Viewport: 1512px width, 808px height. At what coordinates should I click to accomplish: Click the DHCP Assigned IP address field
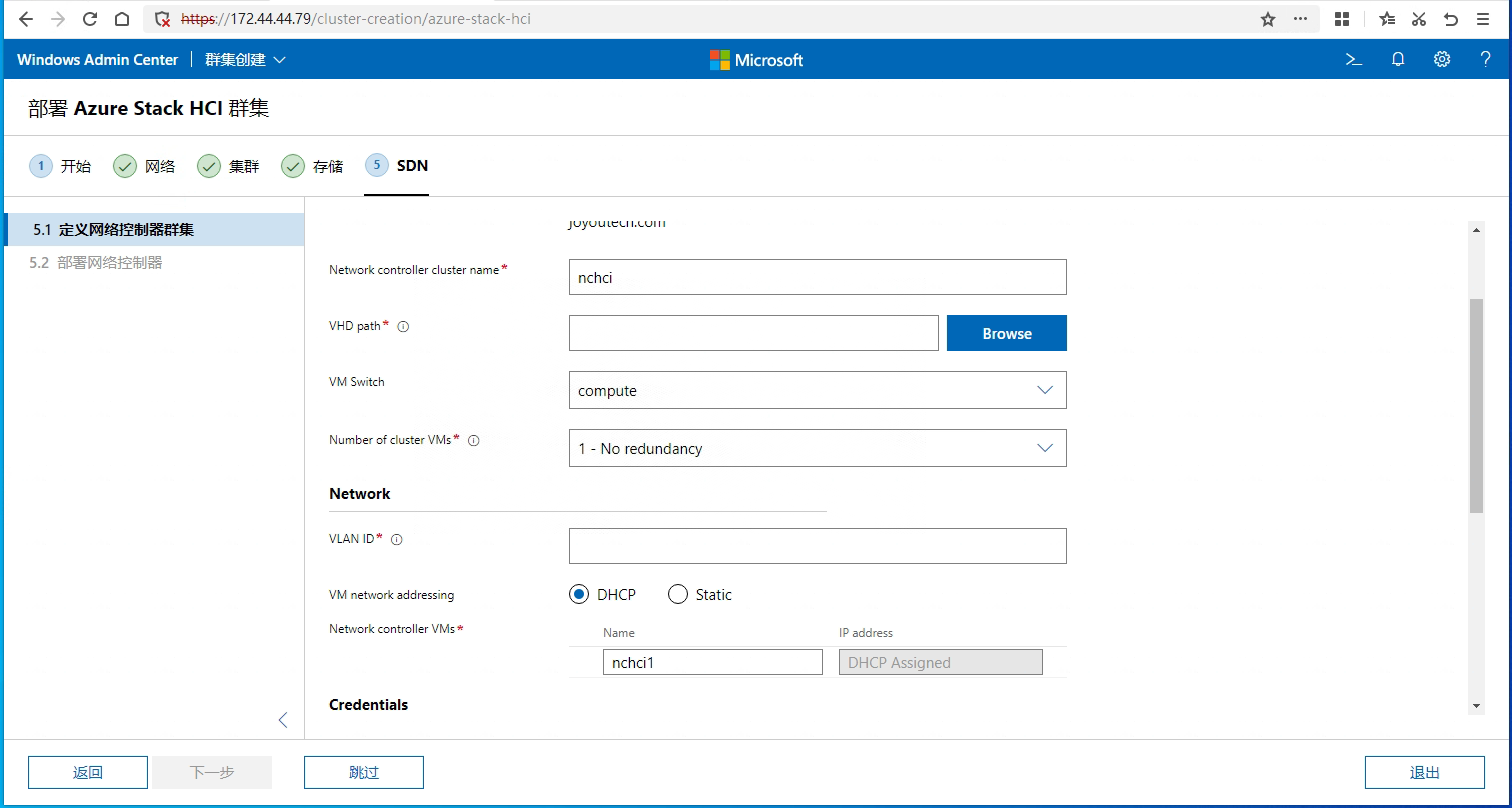[x=941, y=662]
